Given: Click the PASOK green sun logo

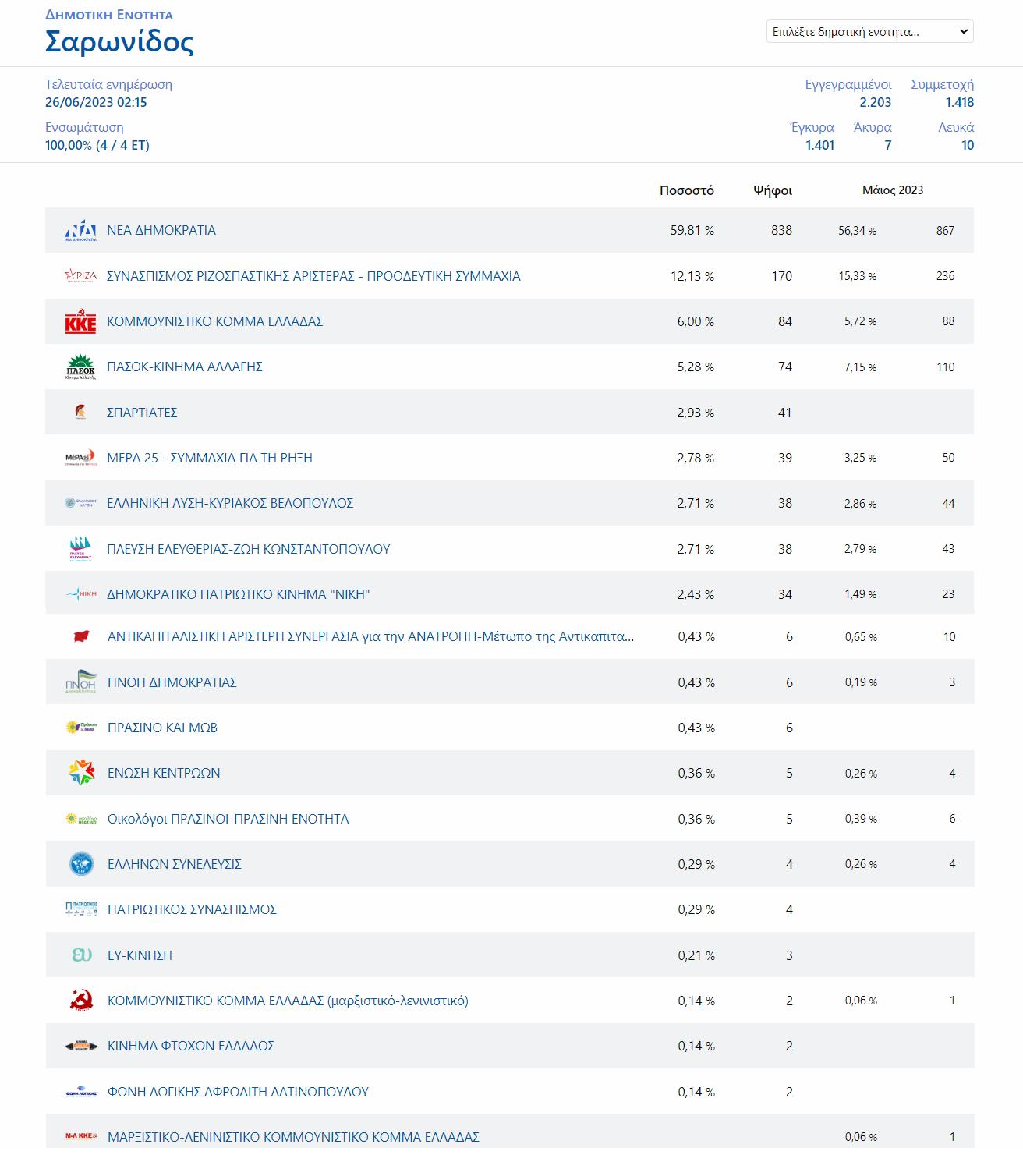Looking at the screenshot, I should [80, 367].
